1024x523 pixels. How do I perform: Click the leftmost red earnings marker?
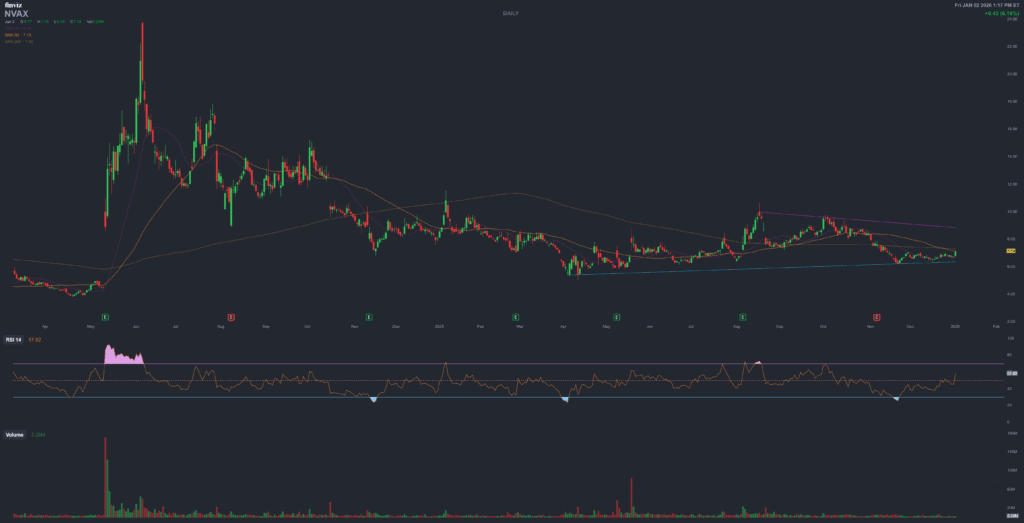click(x=231, y=316)
